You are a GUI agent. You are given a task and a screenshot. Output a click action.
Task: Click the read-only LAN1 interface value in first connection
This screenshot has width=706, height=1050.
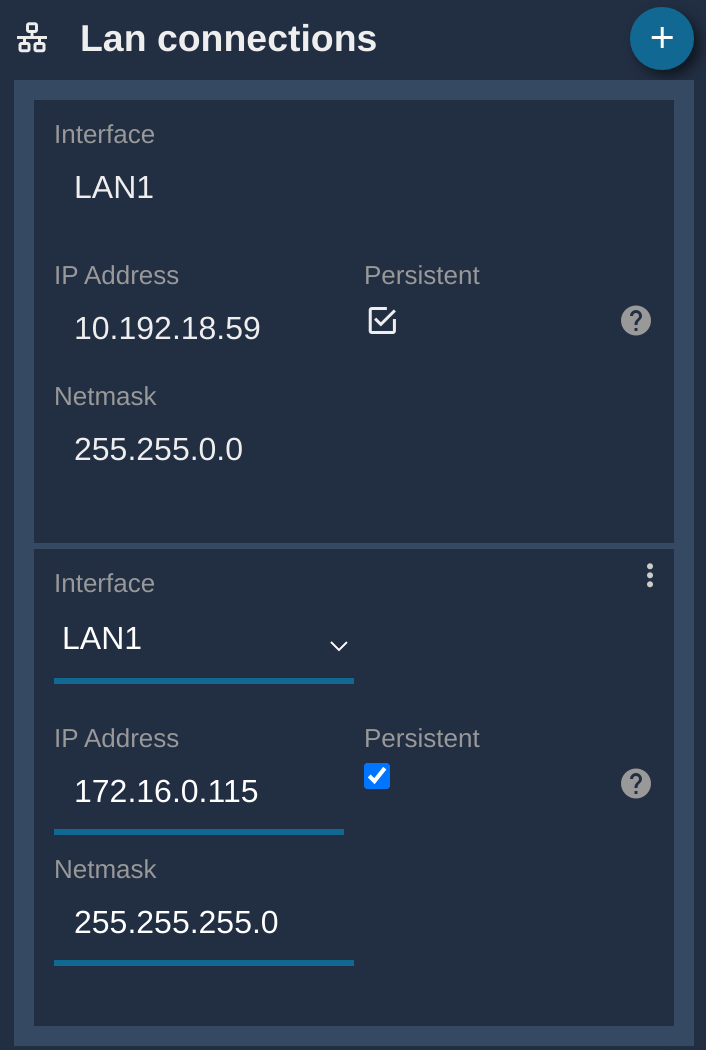pos(114,187)
